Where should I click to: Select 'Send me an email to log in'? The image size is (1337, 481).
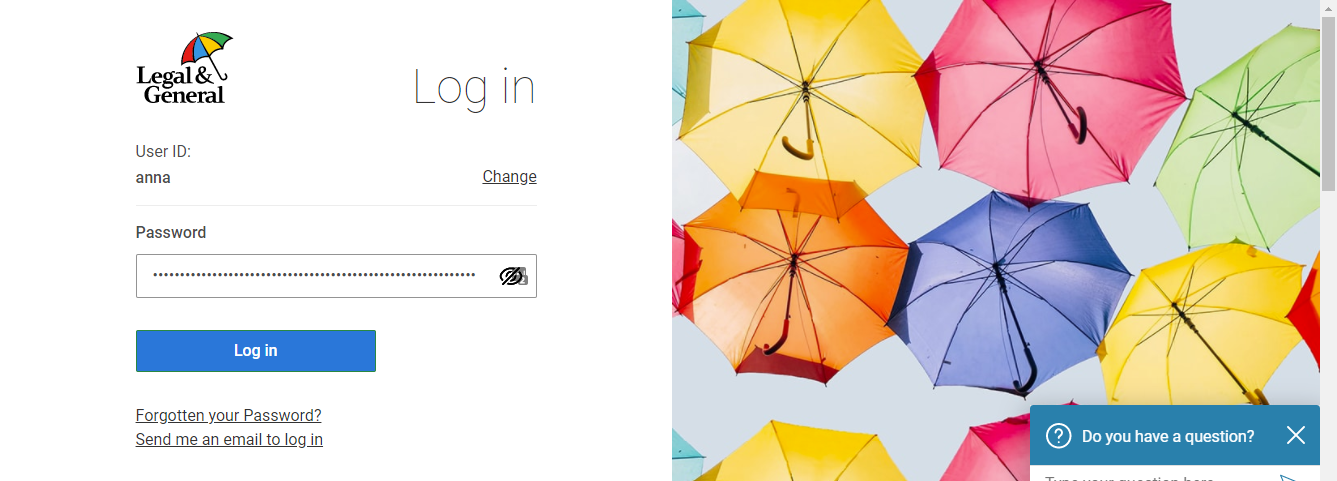(229, 439)
